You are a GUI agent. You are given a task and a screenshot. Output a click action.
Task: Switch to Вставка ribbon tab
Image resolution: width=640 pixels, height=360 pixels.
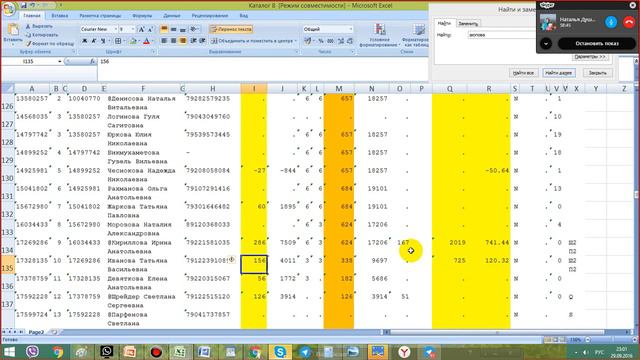tap(60, 16)
